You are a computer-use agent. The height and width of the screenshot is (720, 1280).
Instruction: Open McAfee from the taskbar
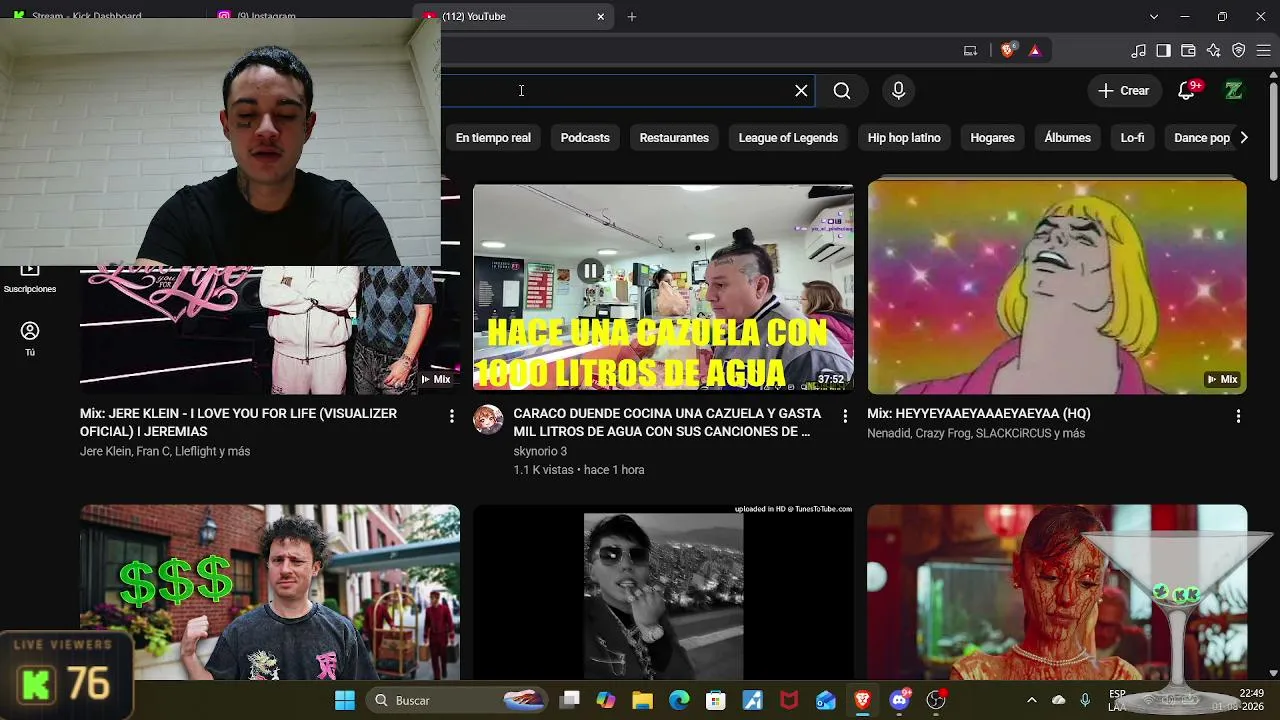pos(789,700)
